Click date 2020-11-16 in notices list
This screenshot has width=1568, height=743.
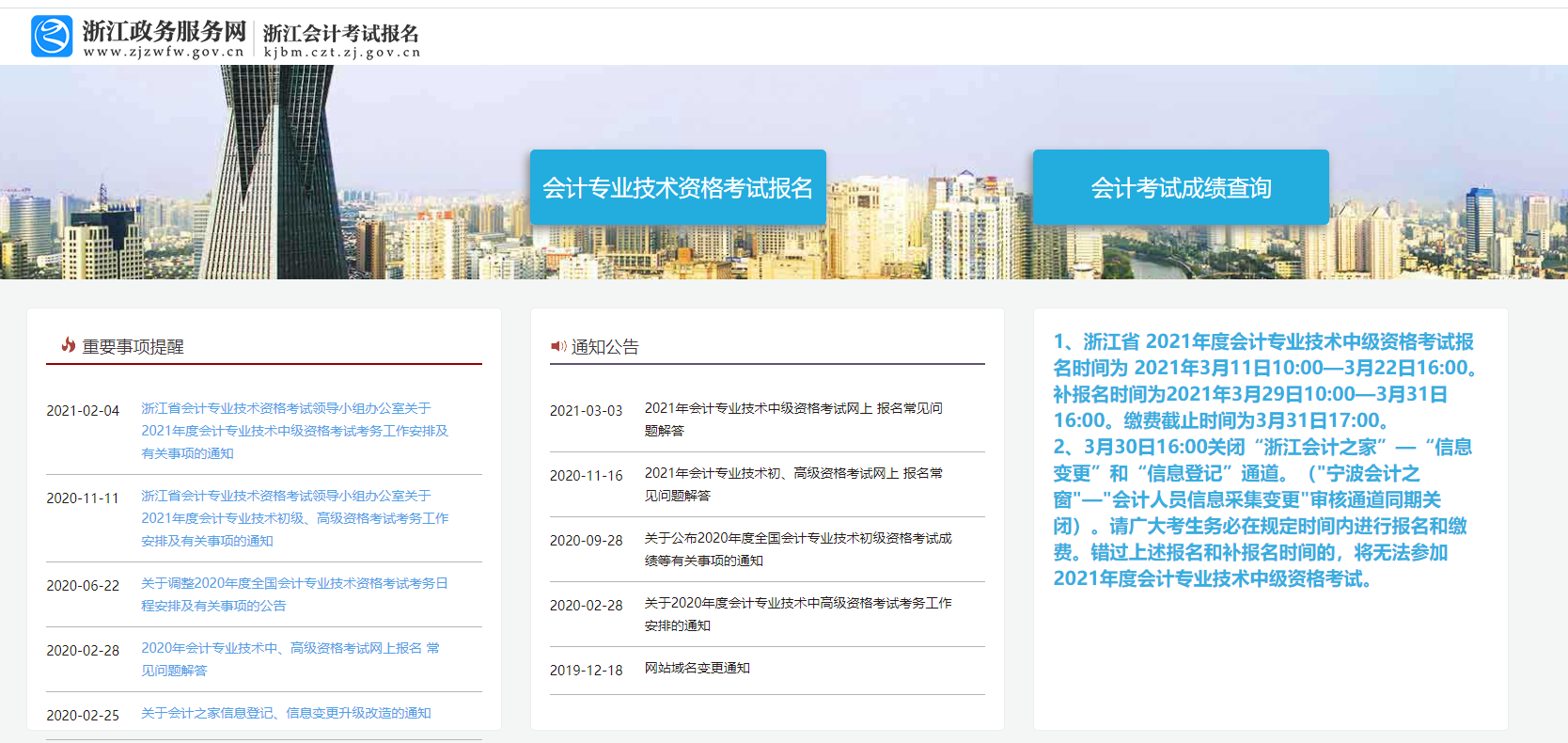586,476
